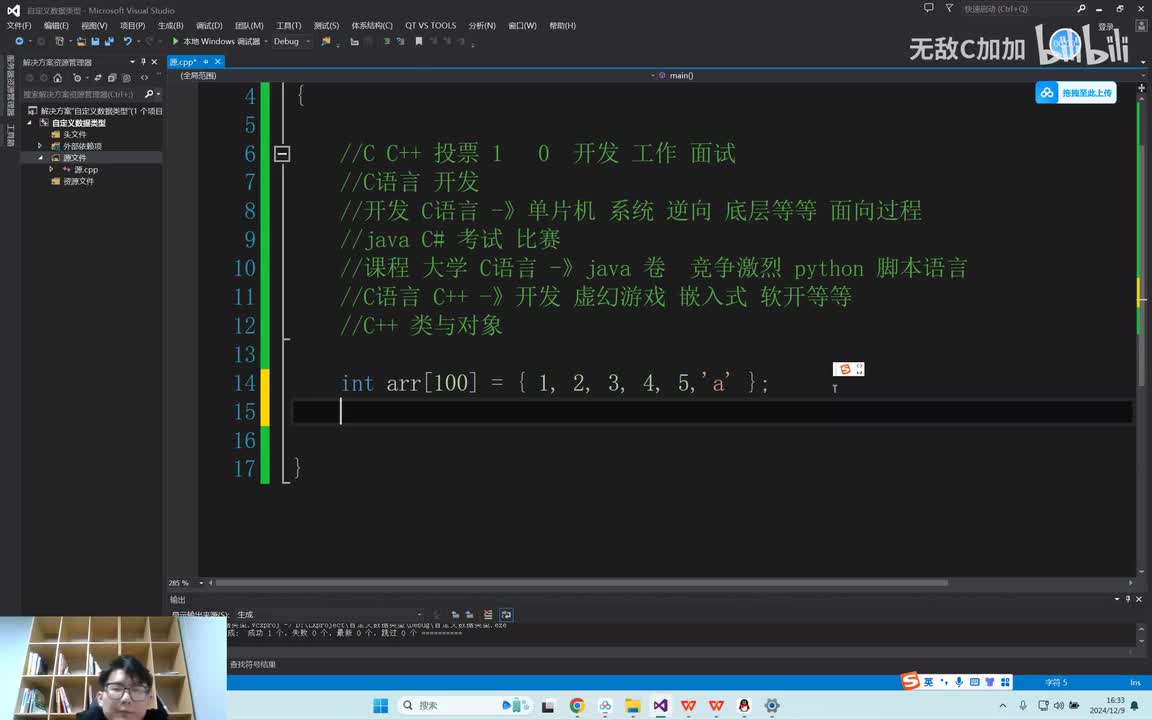Click the Collapse All icon in Solution Explorer
The height and width of the screenshot is (720, 1152).
click(x=112, y=78)
